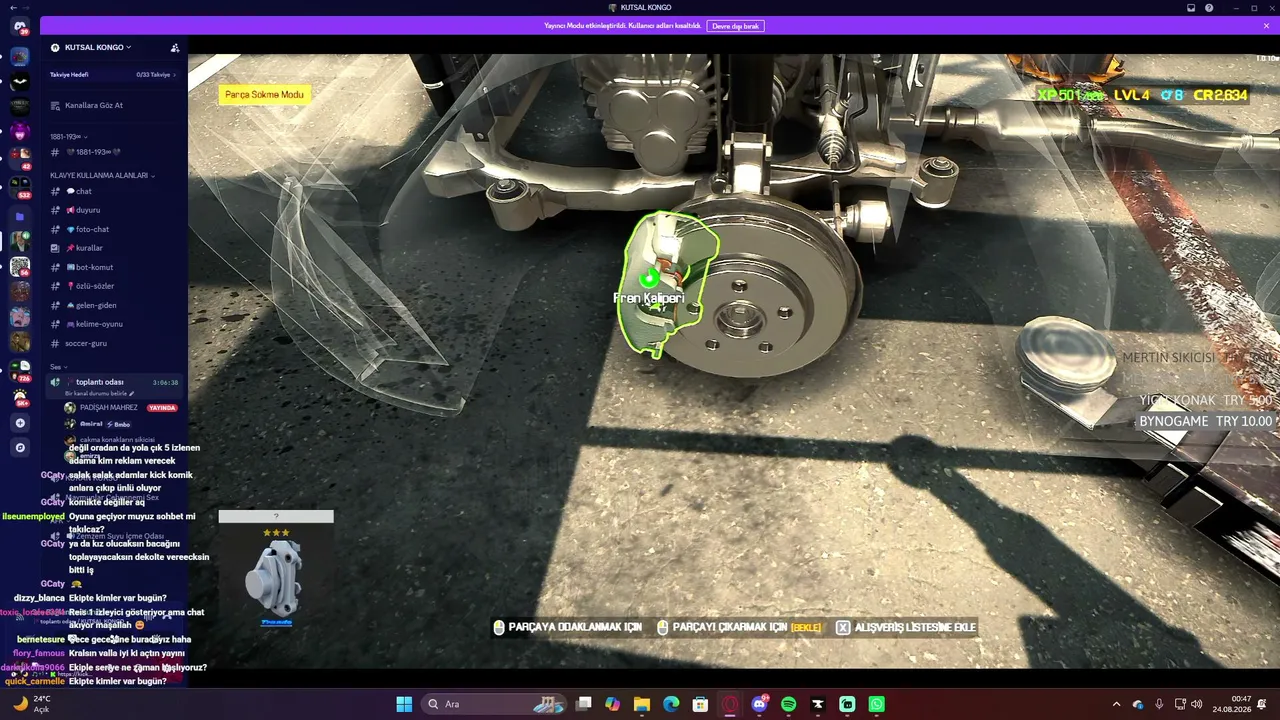Click the BYNOGAME TRY 10.00 donation entry

tap(1206, 421)
